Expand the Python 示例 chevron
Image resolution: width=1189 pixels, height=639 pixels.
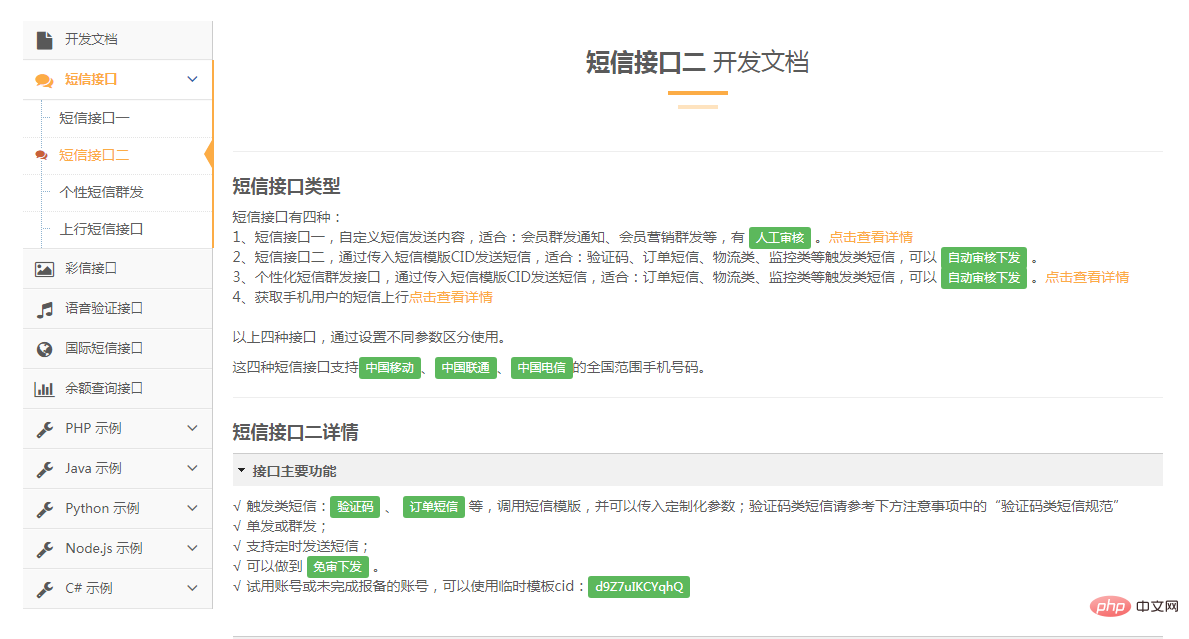(x=193, y=509)
